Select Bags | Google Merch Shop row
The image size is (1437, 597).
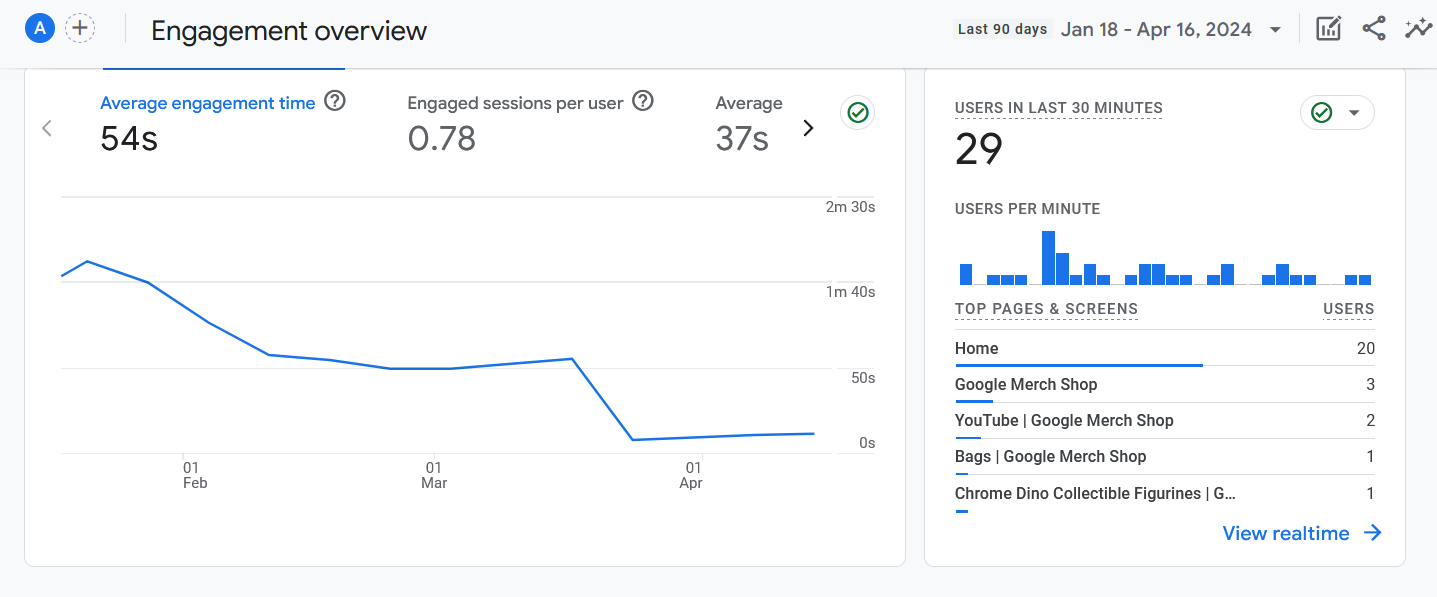1165,457
